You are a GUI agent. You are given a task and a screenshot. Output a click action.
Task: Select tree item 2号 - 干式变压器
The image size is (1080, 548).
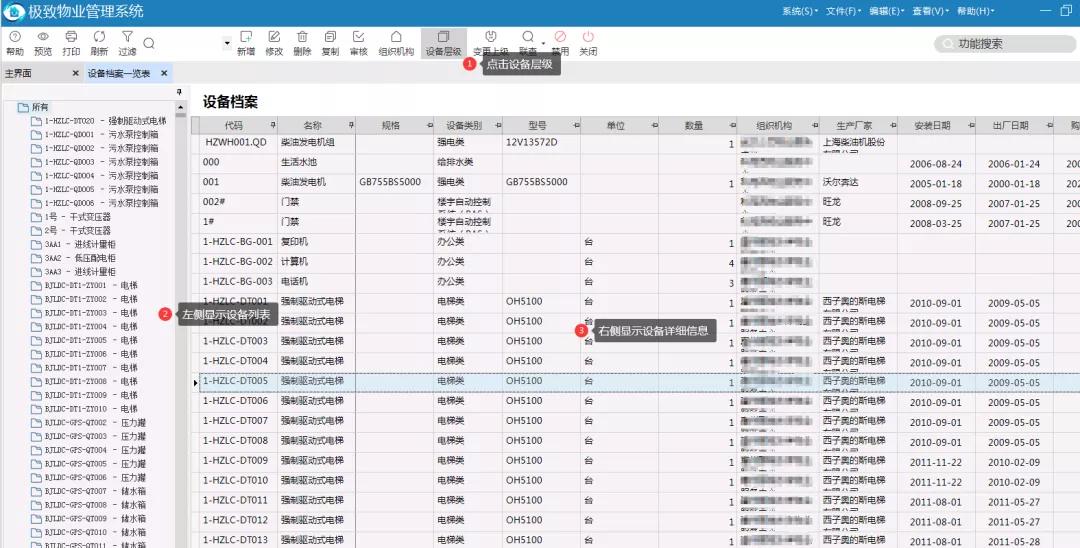point(78,231)
